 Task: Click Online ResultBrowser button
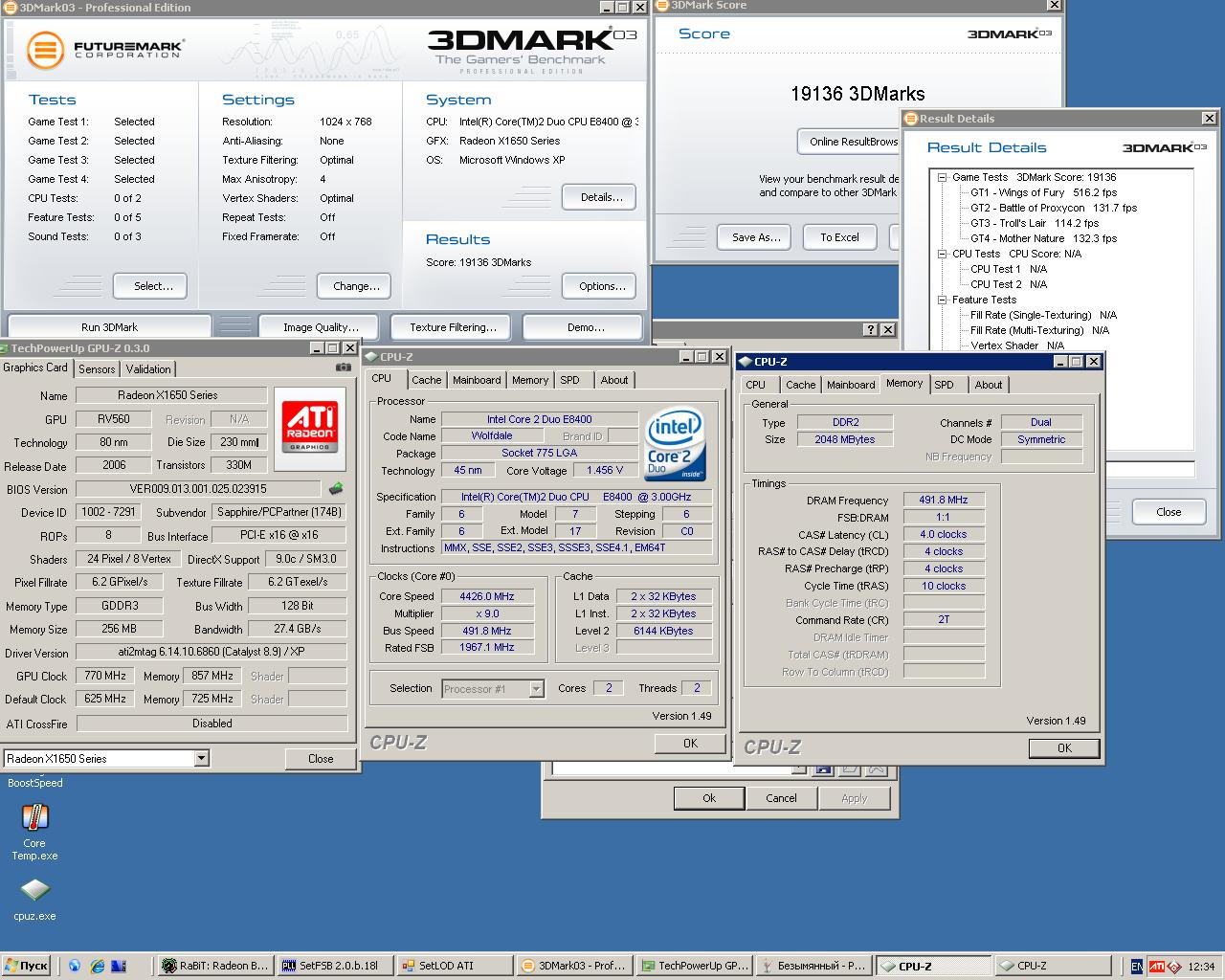pos(849,142)
